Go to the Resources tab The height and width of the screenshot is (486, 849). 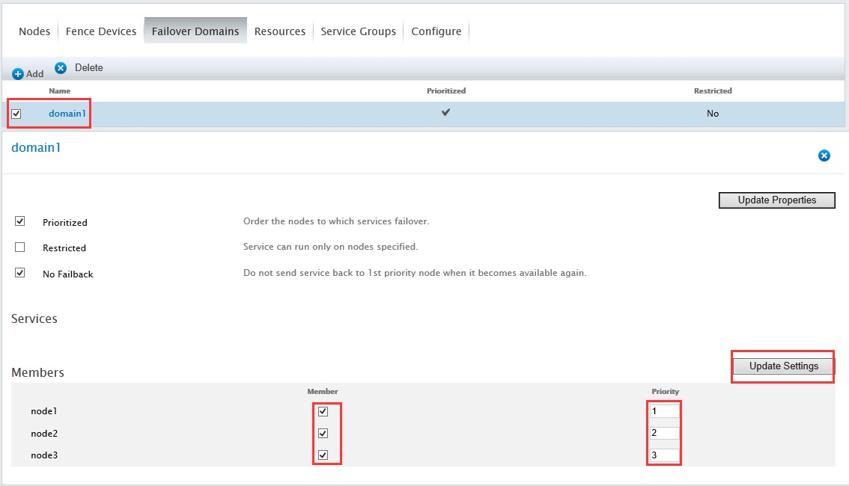pyautogui.click(x=280, y=31)
